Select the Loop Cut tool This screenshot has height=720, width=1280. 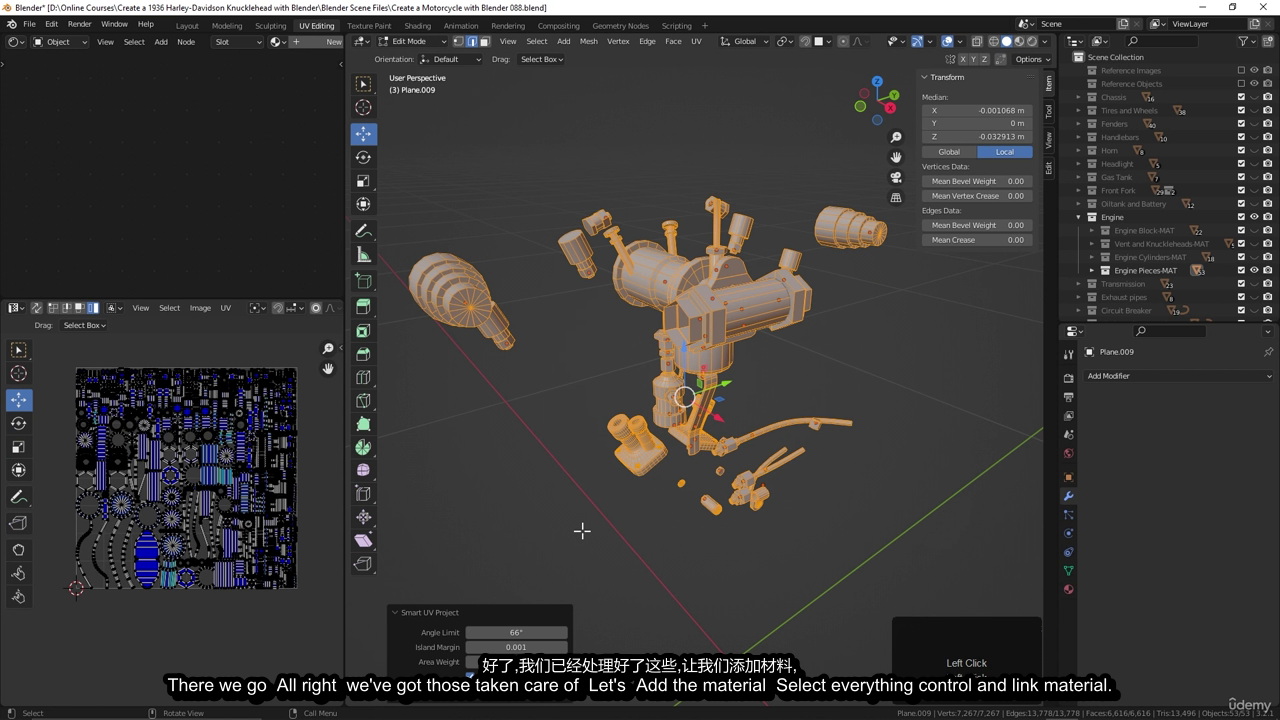coord(363,378)
